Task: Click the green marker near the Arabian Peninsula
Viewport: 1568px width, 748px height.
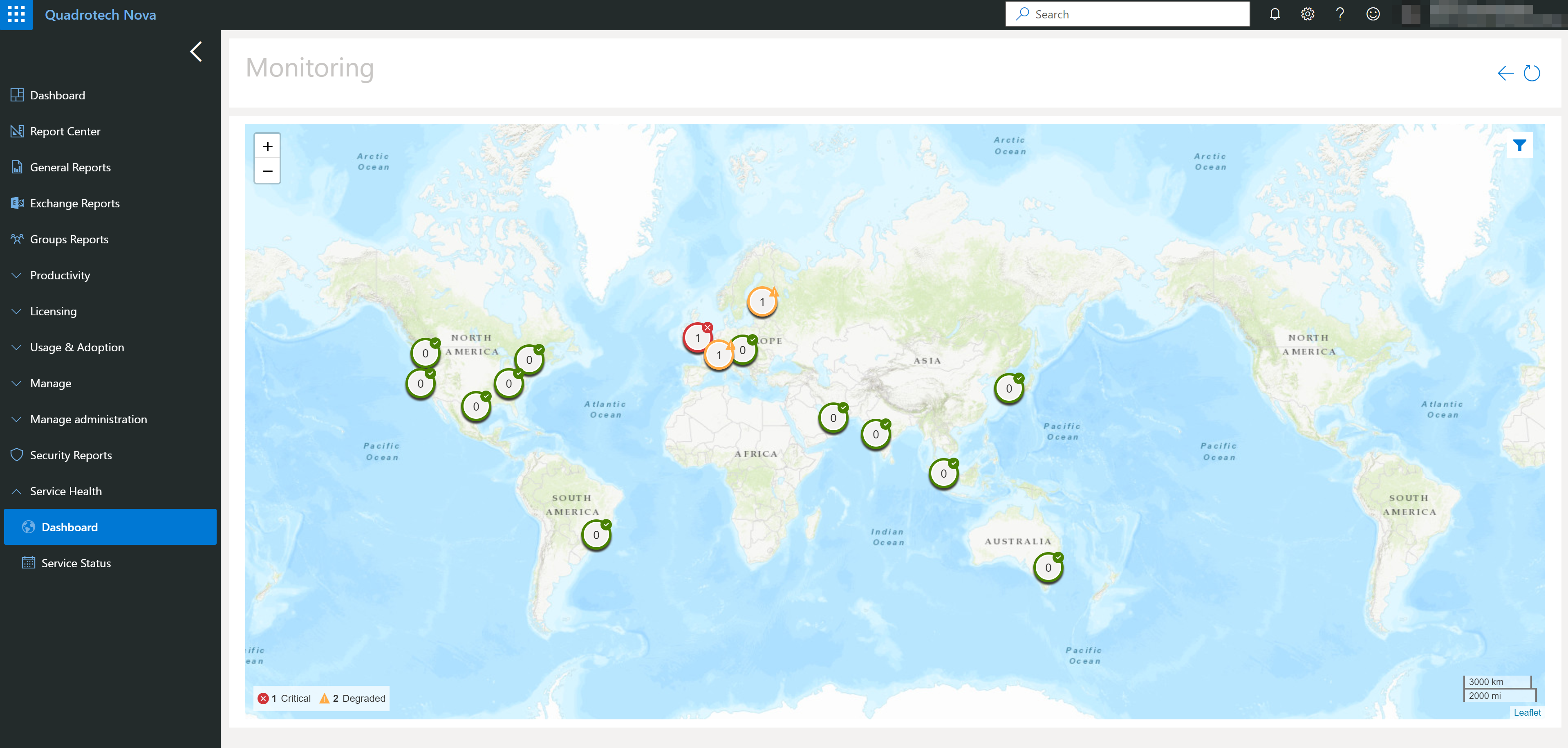Action: 833,418
